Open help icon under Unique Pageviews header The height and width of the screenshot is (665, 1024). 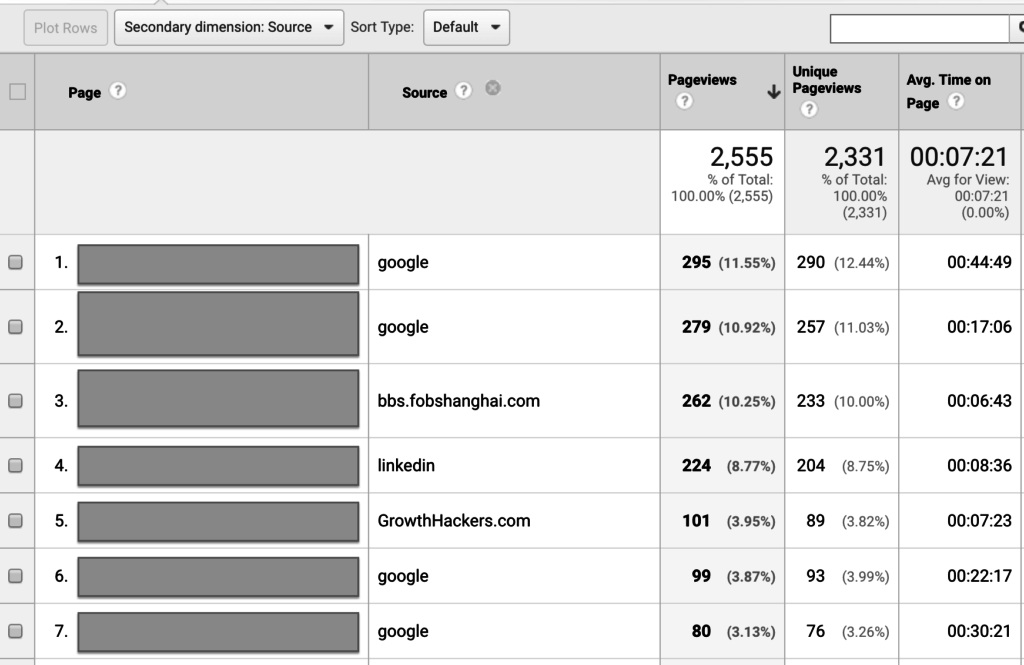[x=808, y=109]
